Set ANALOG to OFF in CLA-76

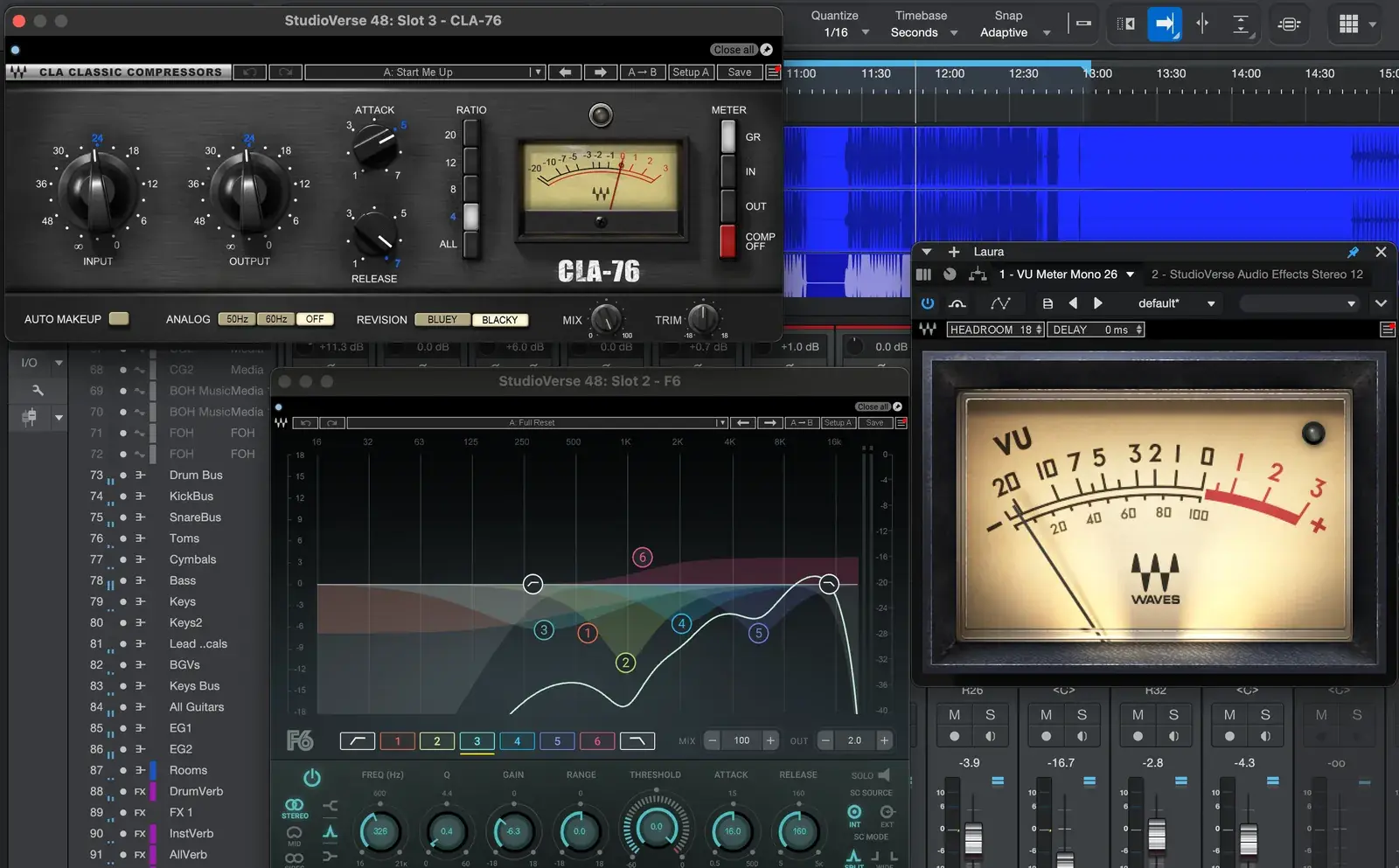click(x=316, y=320)
